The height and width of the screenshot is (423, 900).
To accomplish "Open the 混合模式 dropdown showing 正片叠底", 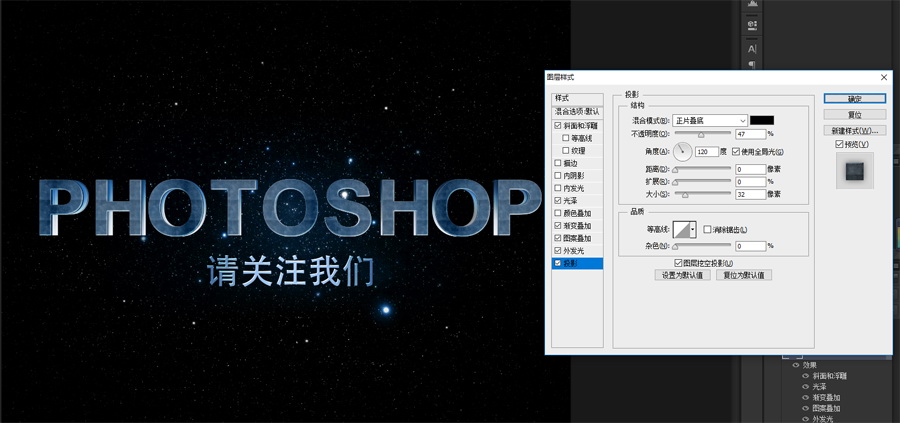I will click(x=710, y=121).
